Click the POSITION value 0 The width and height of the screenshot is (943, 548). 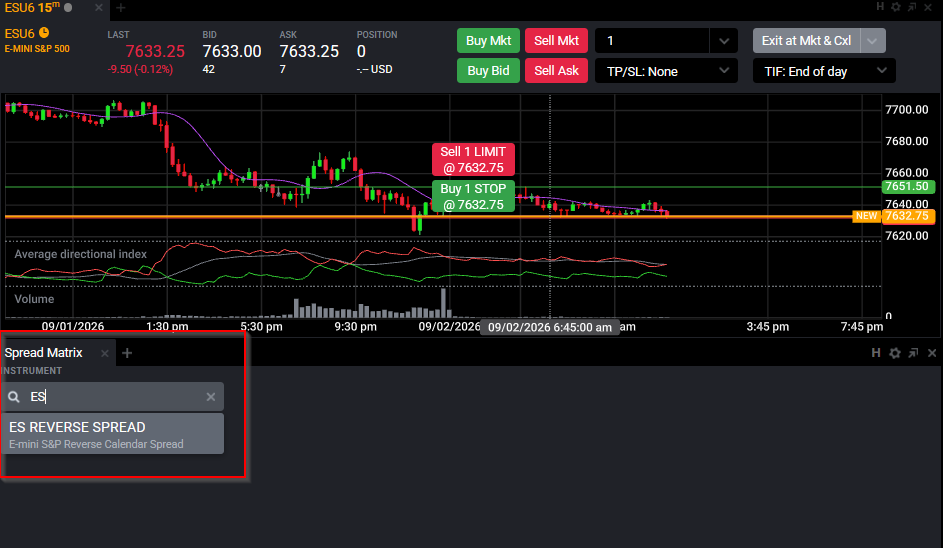pyautogui.click(x=361, y=52)
